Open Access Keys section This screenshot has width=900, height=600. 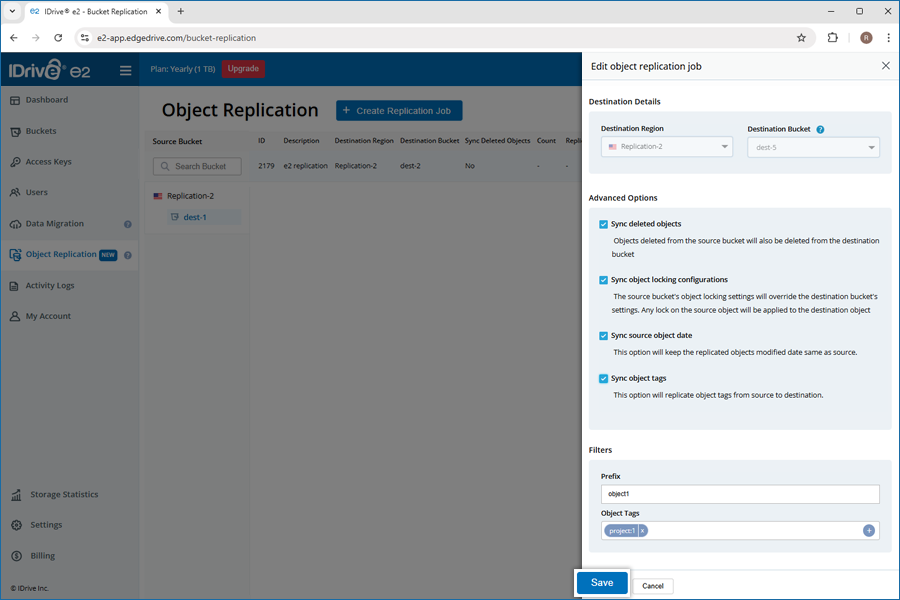(x=48, y=162)
